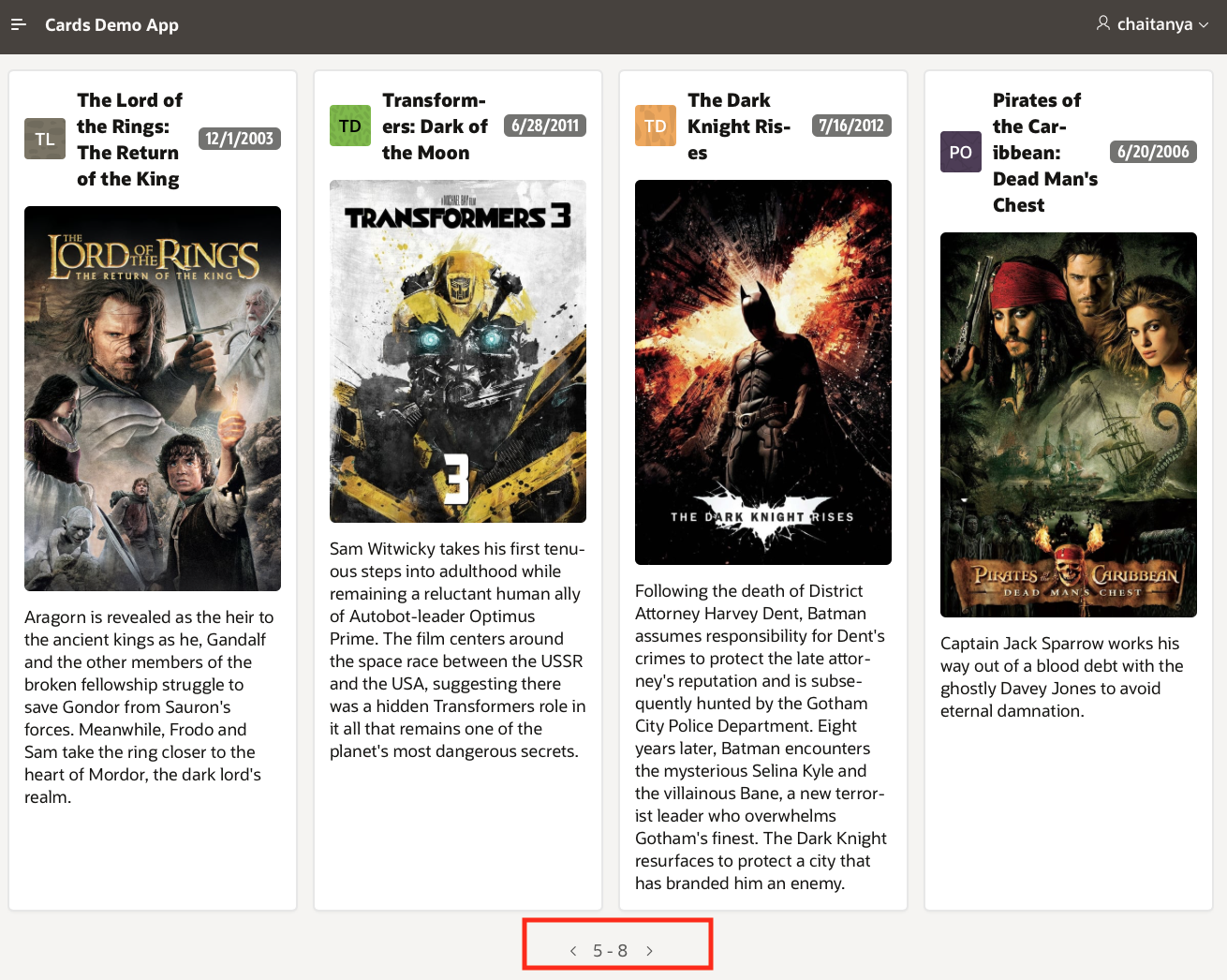
Task: Click the 12/1/2003 date badge
Action: [x=240, y=139]
